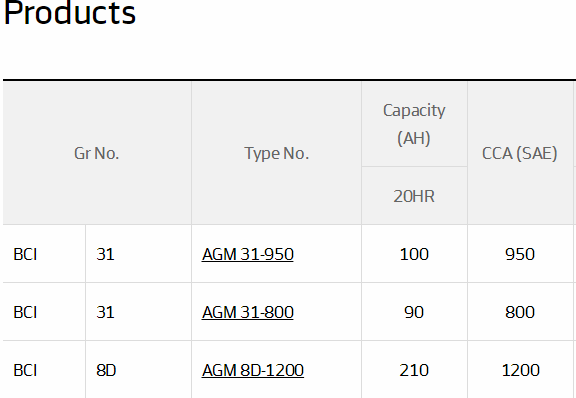Click the Gr No. column header
This screenshot has height=398, width=576.
[x=97, y=153]
